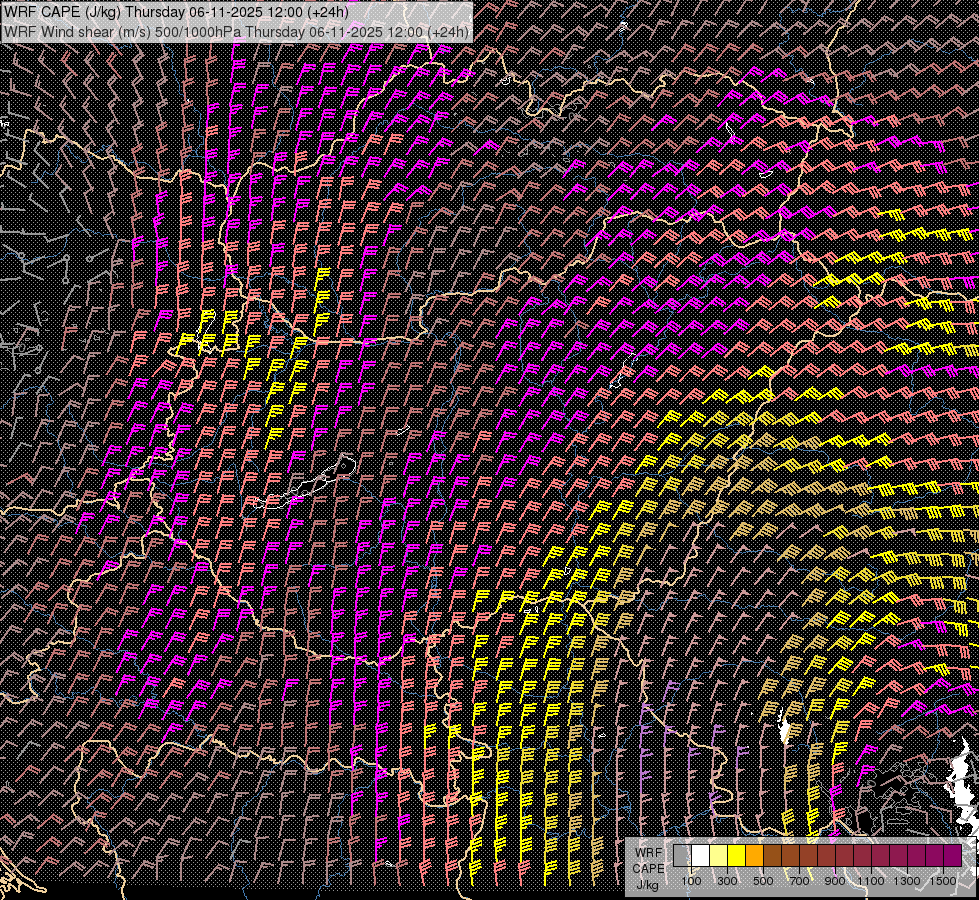Click the WRF Wind shear title line
This screenshot has height=900, width=979.
[x=236, y=31]
